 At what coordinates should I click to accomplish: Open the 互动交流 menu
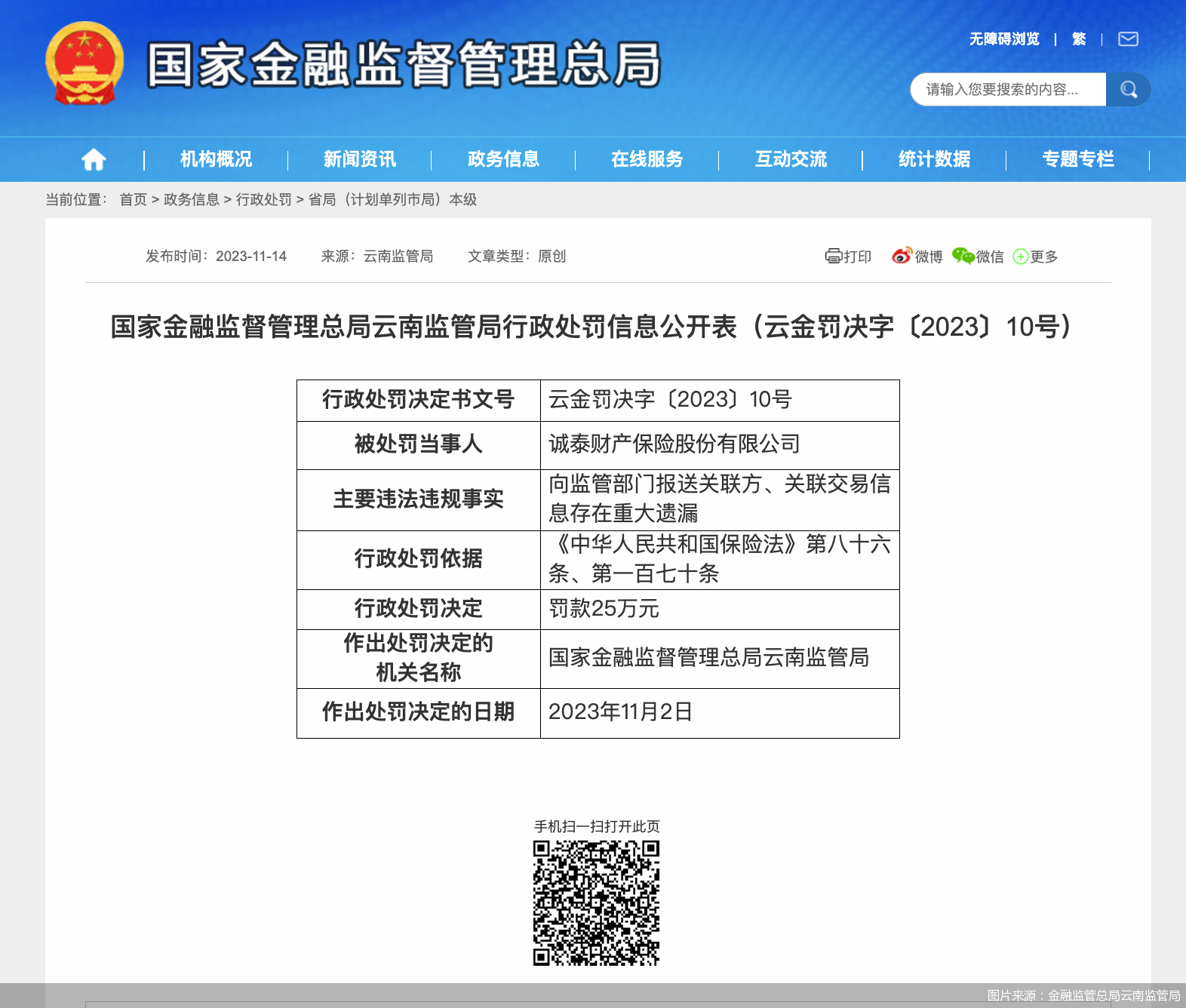coord(791,159)
